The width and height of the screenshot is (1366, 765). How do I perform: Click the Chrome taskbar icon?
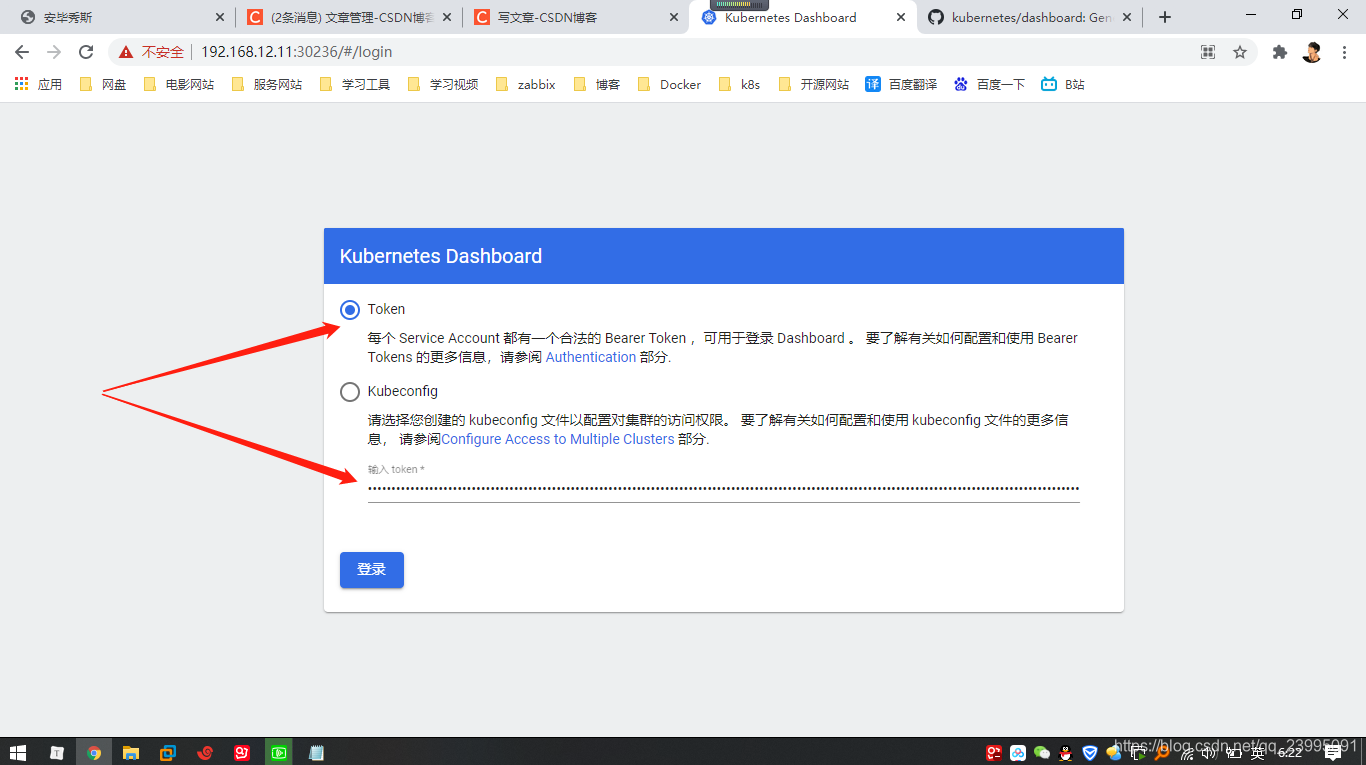[x=94, y=752]
